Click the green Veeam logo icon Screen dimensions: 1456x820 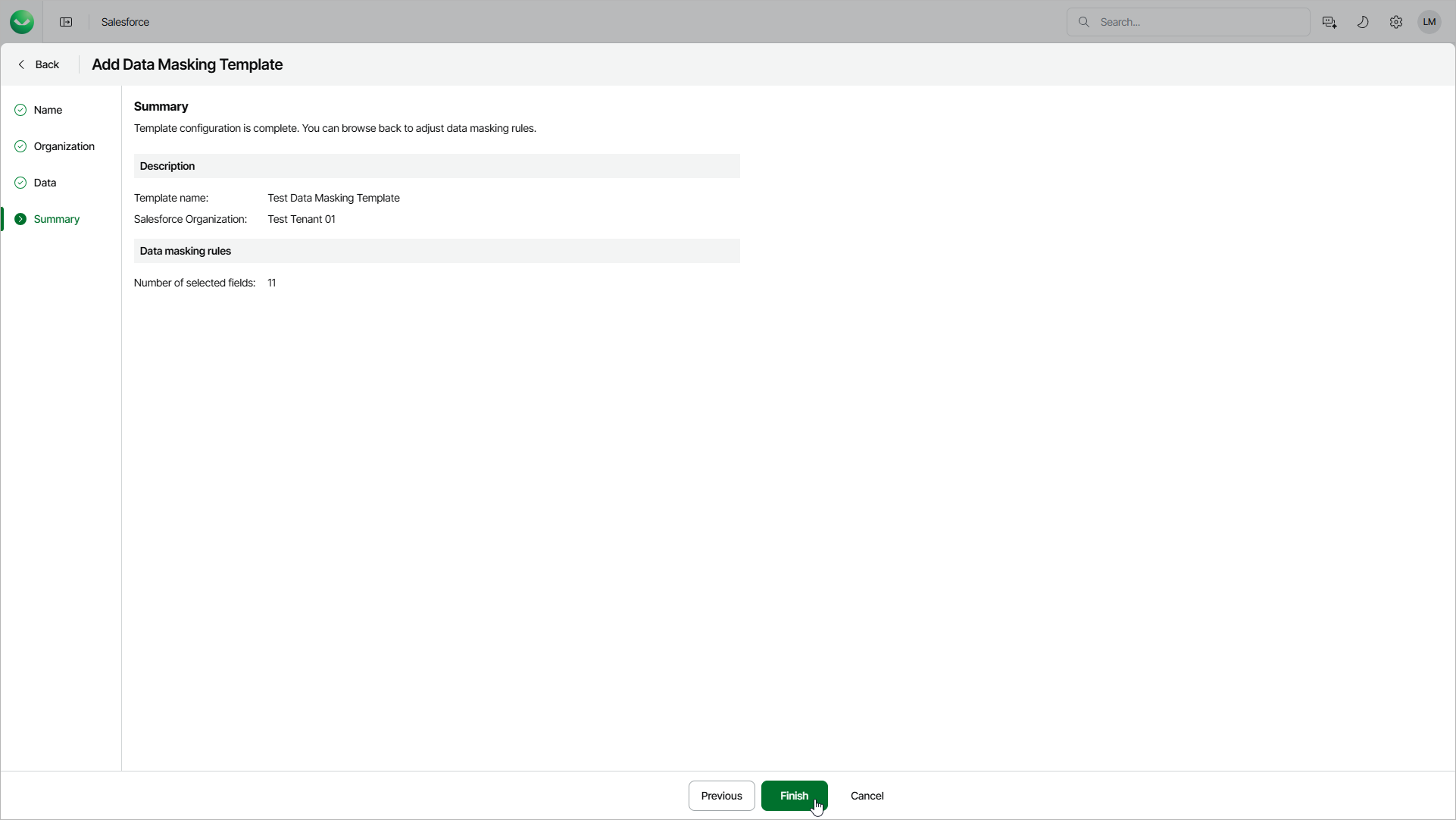[x=22, y=22]
